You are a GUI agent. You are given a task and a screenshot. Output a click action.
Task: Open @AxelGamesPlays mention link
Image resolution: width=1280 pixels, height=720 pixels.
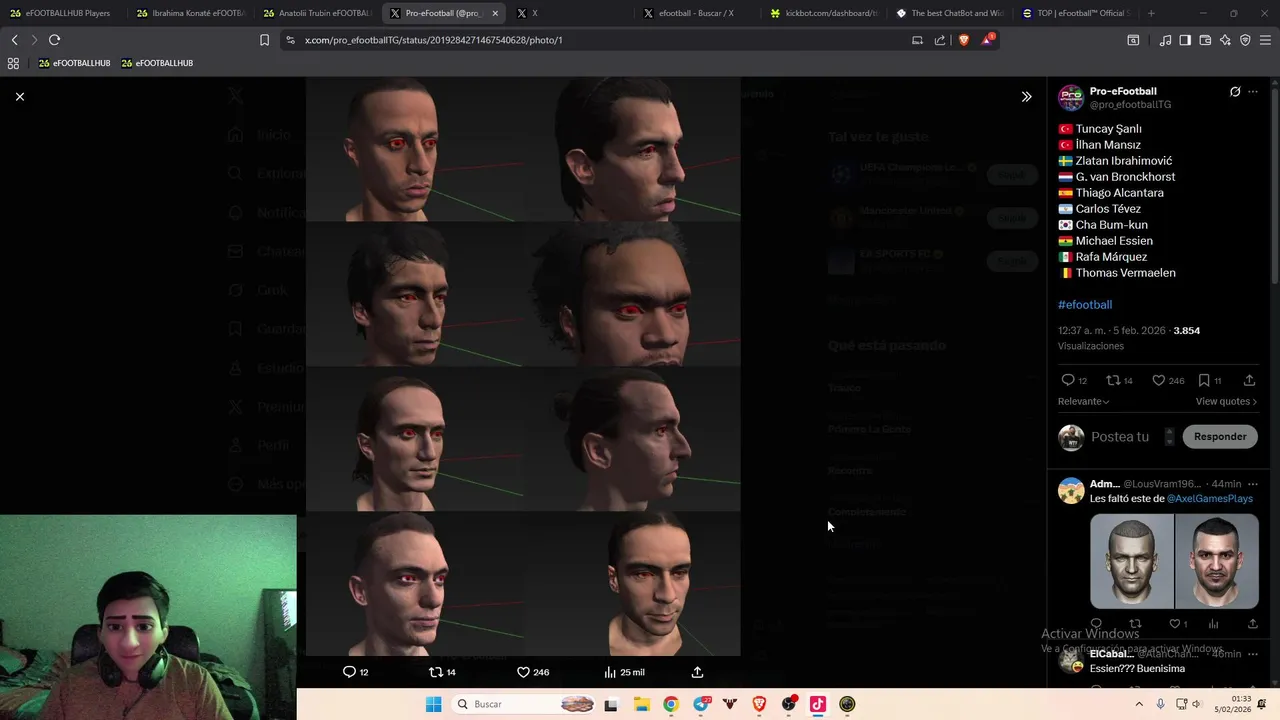1209,498
